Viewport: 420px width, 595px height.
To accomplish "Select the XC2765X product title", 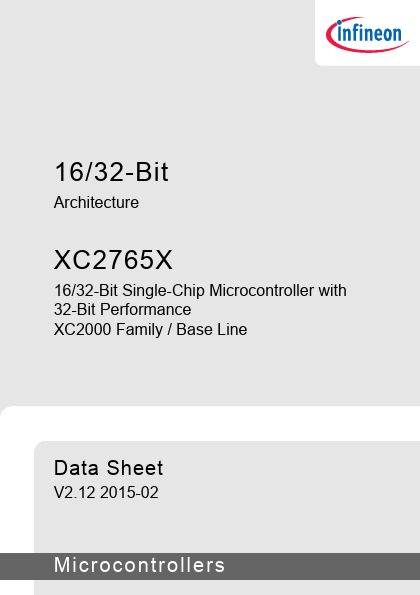I will [x=113, y=260].
